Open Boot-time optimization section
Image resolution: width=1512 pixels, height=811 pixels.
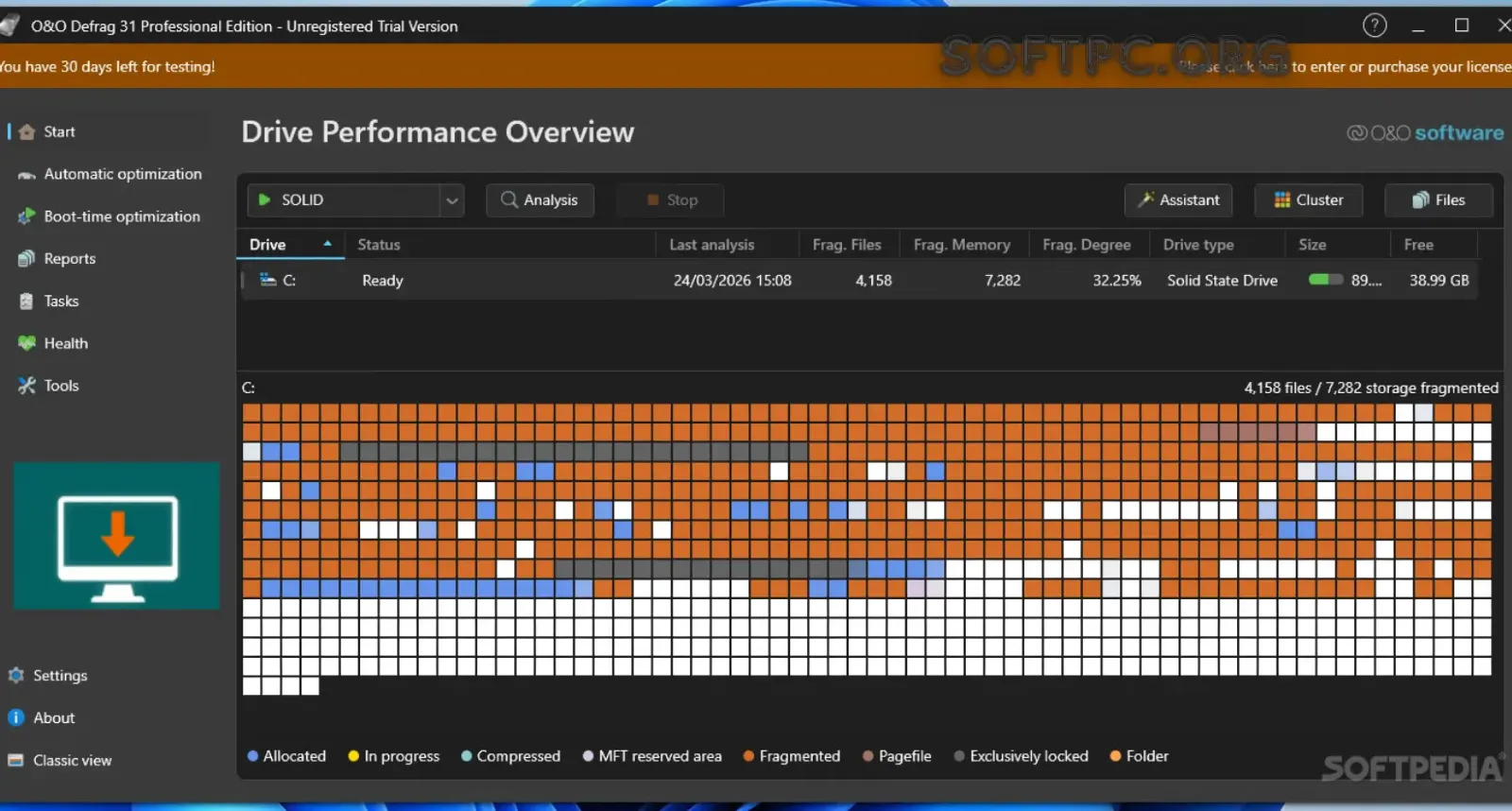coord(122,216)
